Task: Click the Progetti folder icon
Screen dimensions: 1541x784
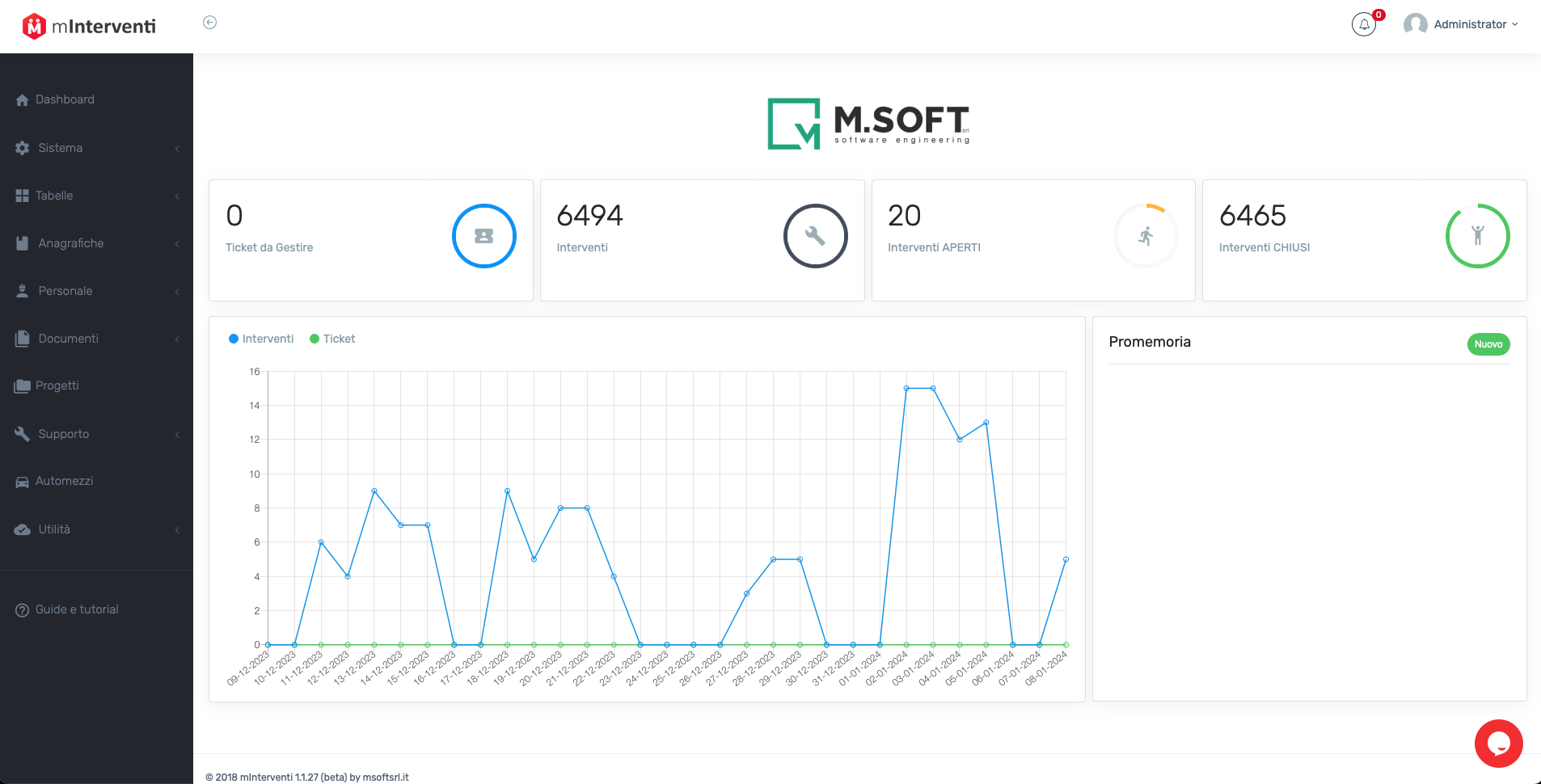Action: click(23, 386)
